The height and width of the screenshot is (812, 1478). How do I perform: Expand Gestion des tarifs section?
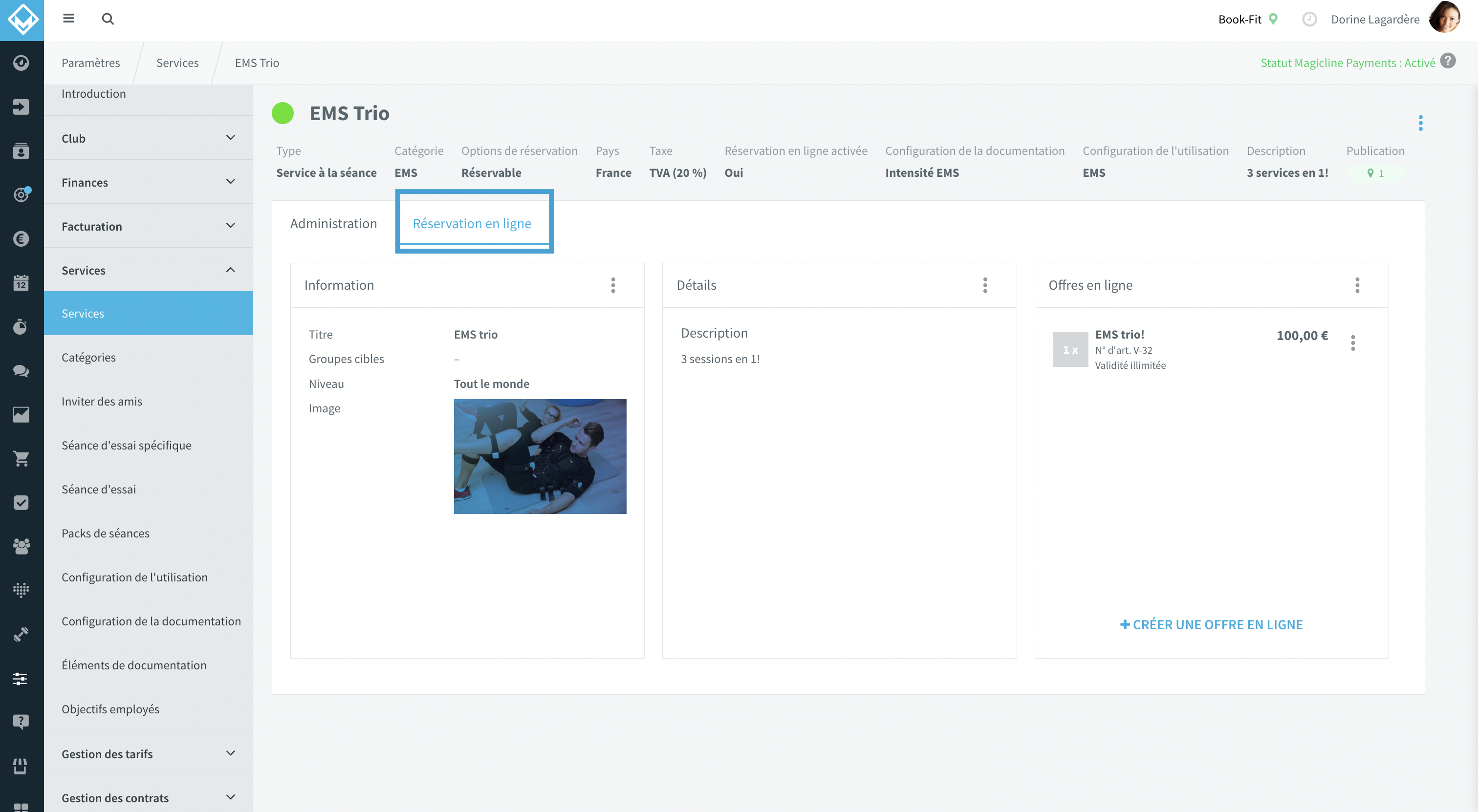[149, 753]
